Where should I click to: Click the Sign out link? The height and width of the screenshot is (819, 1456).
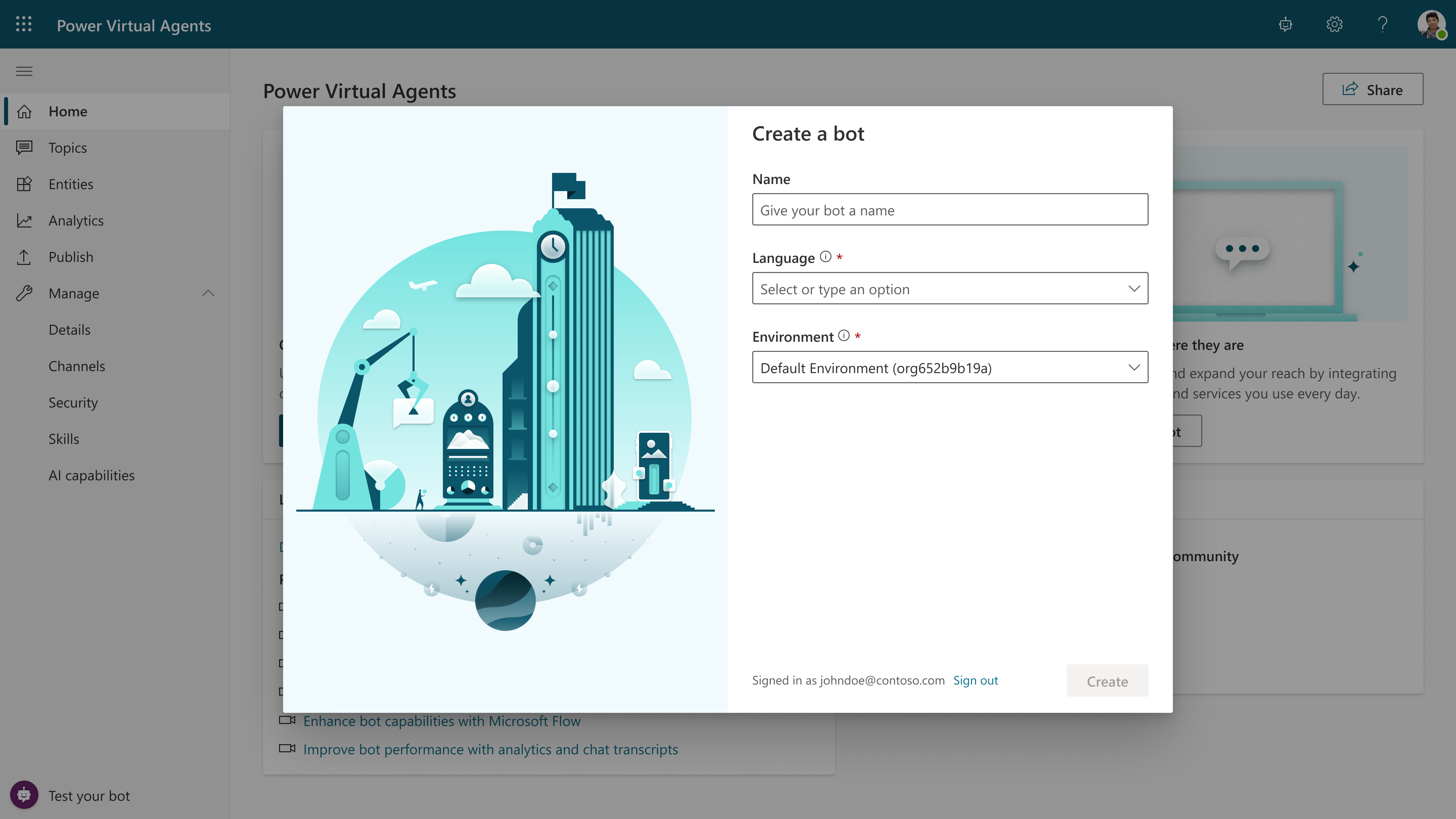[x=976, y=680]
